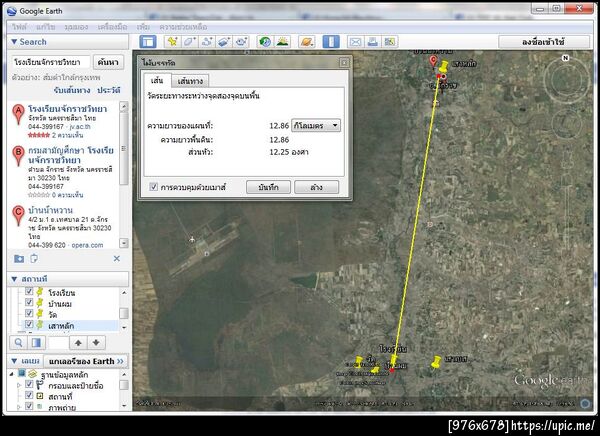This screenshot has width=600, height=436.
Task: Select the Add Polygon tool
Action: tap(189, 42)
